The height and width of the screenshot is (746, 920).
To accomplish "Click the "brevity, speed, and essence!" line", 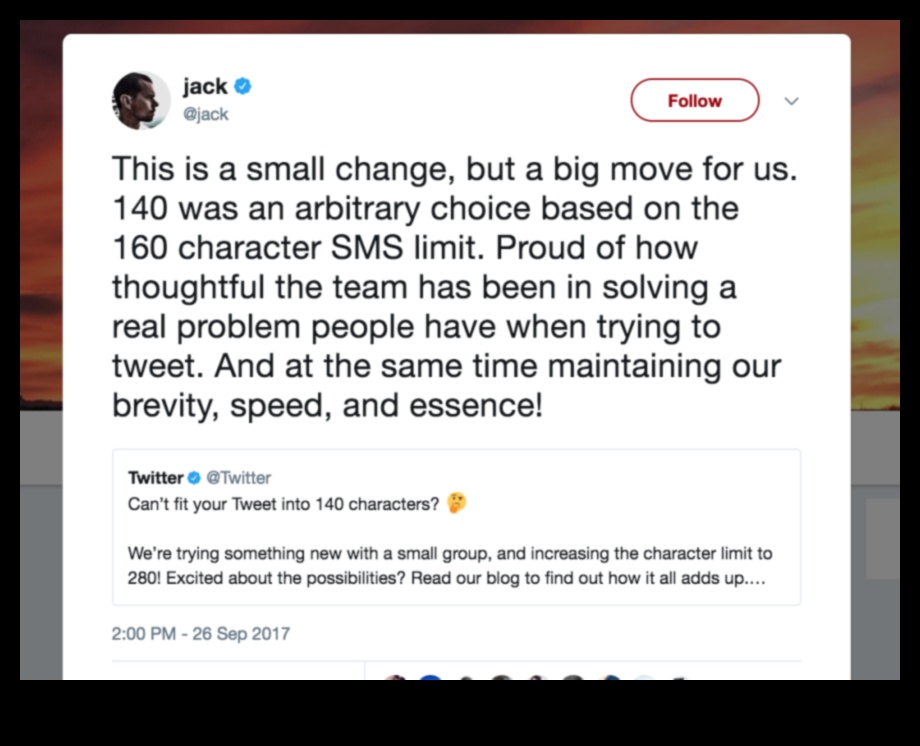I will pyautogui.click(x=327, y=407).
